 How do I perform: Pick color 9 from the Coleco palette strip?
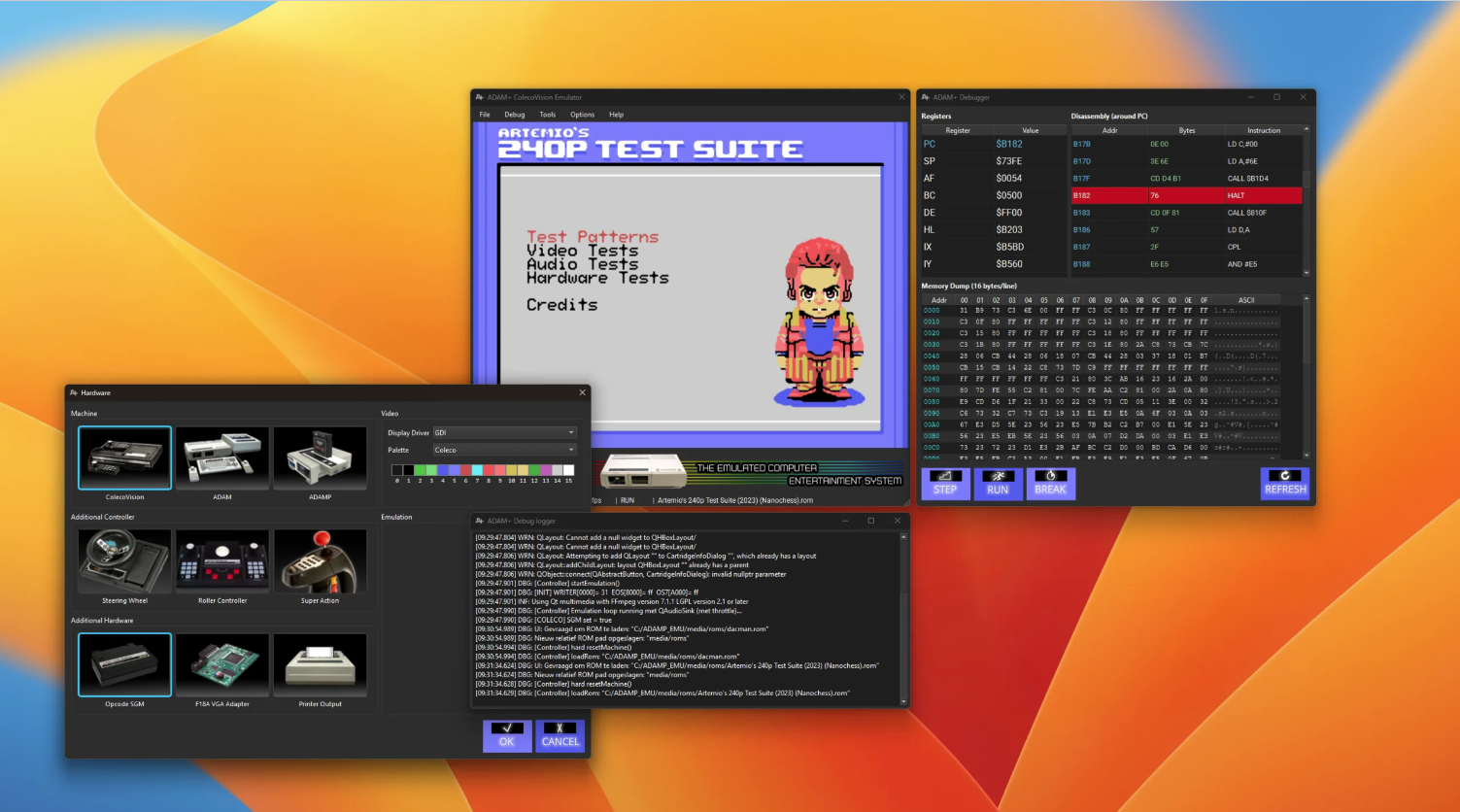click(x=498, y=469)
